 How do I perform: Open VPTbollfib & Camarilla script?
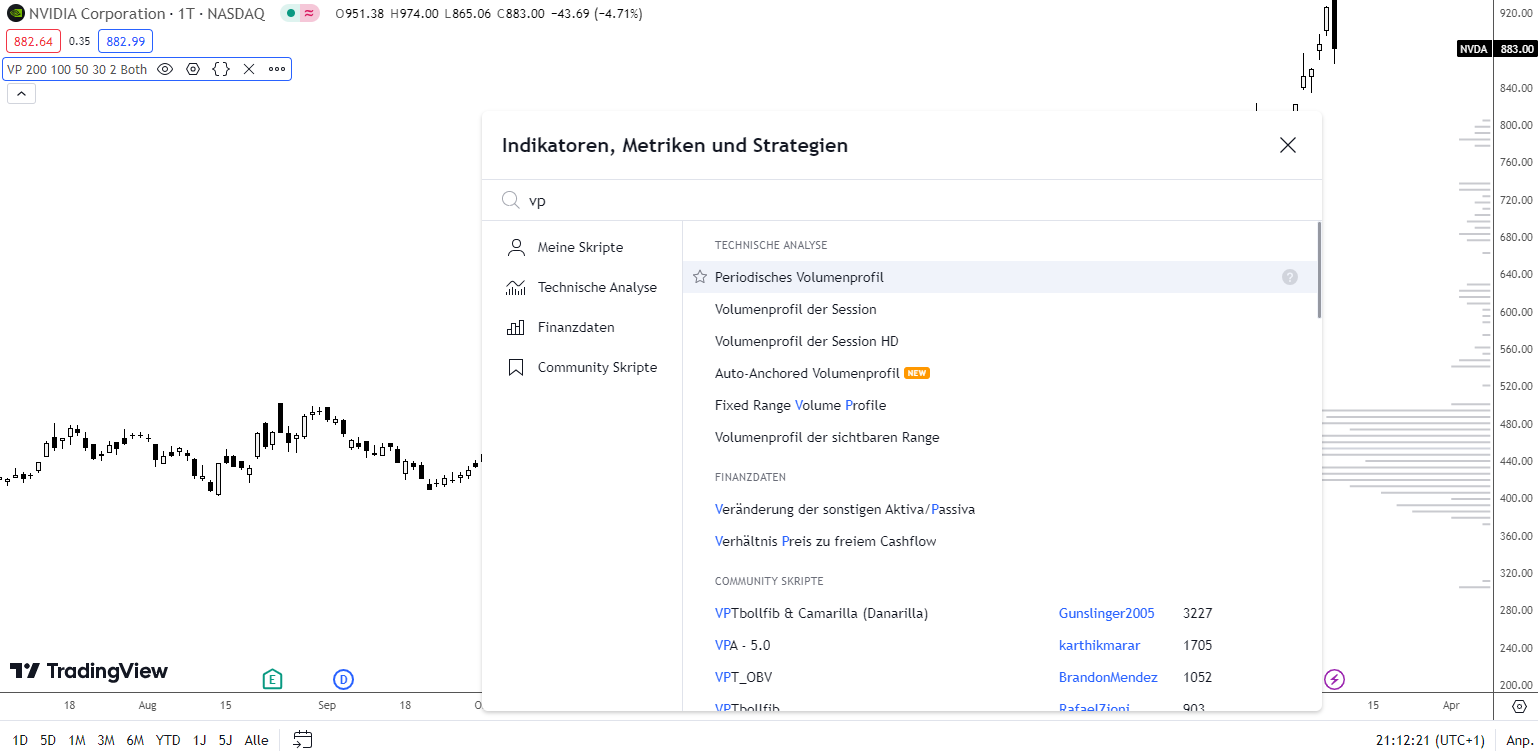(x=821, y=613)
